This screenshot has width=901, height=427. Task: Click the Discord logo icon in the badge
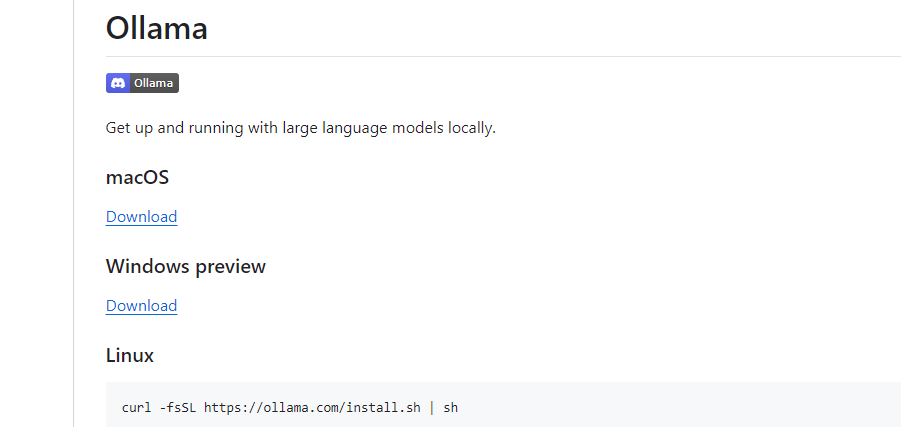pos(118,83)
